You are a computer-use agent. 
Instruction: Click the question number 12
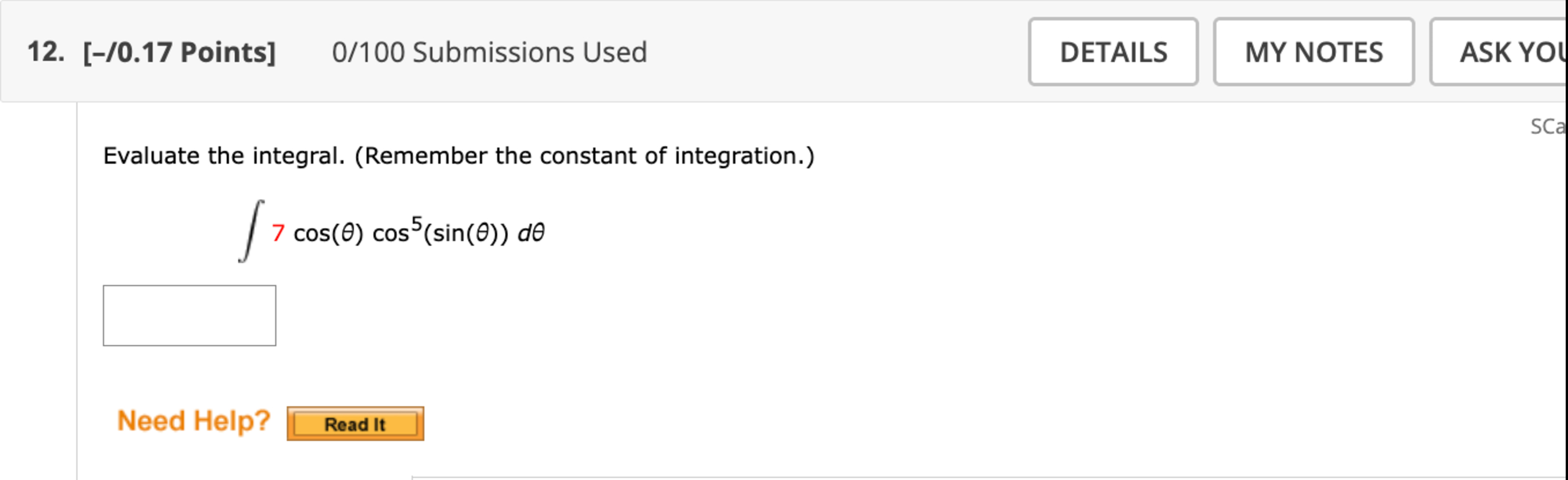click(x=46, y=53)
